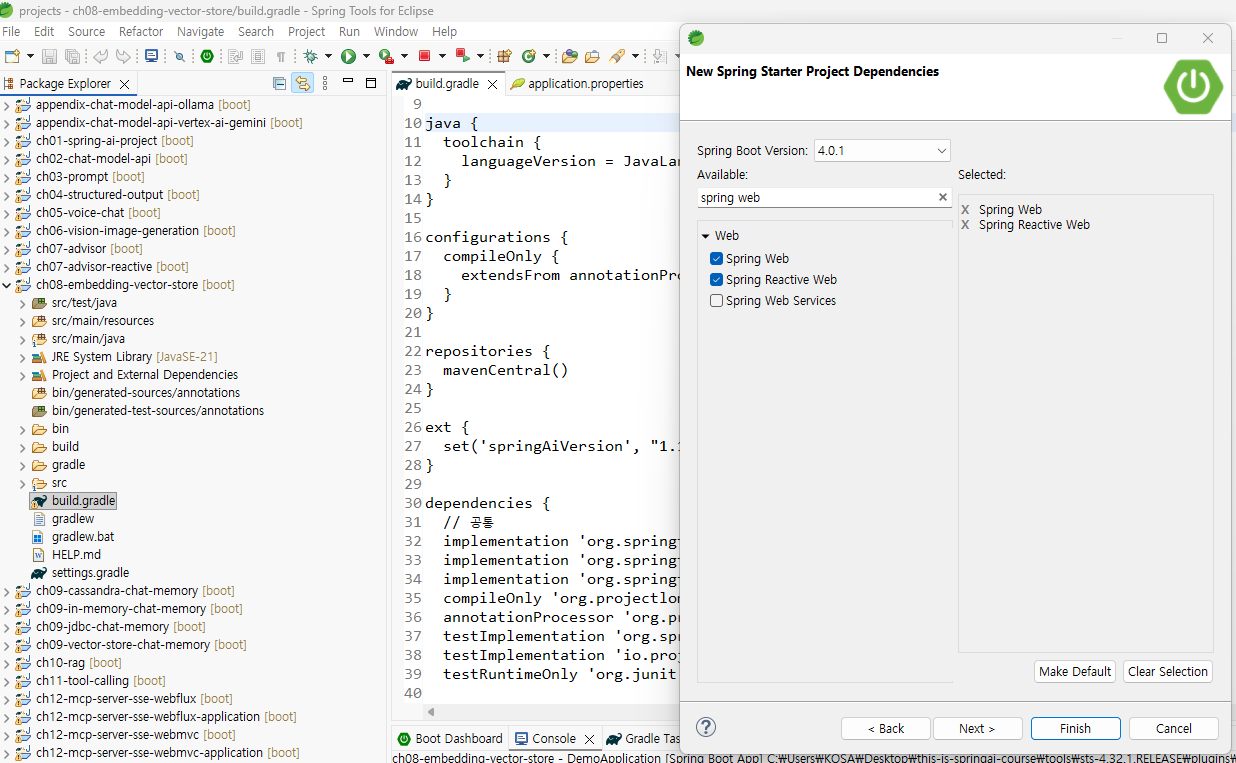This screenshot has height=763, width=1236.
Task: Expand the src/main/resources folder
Action: coord(23,321)
